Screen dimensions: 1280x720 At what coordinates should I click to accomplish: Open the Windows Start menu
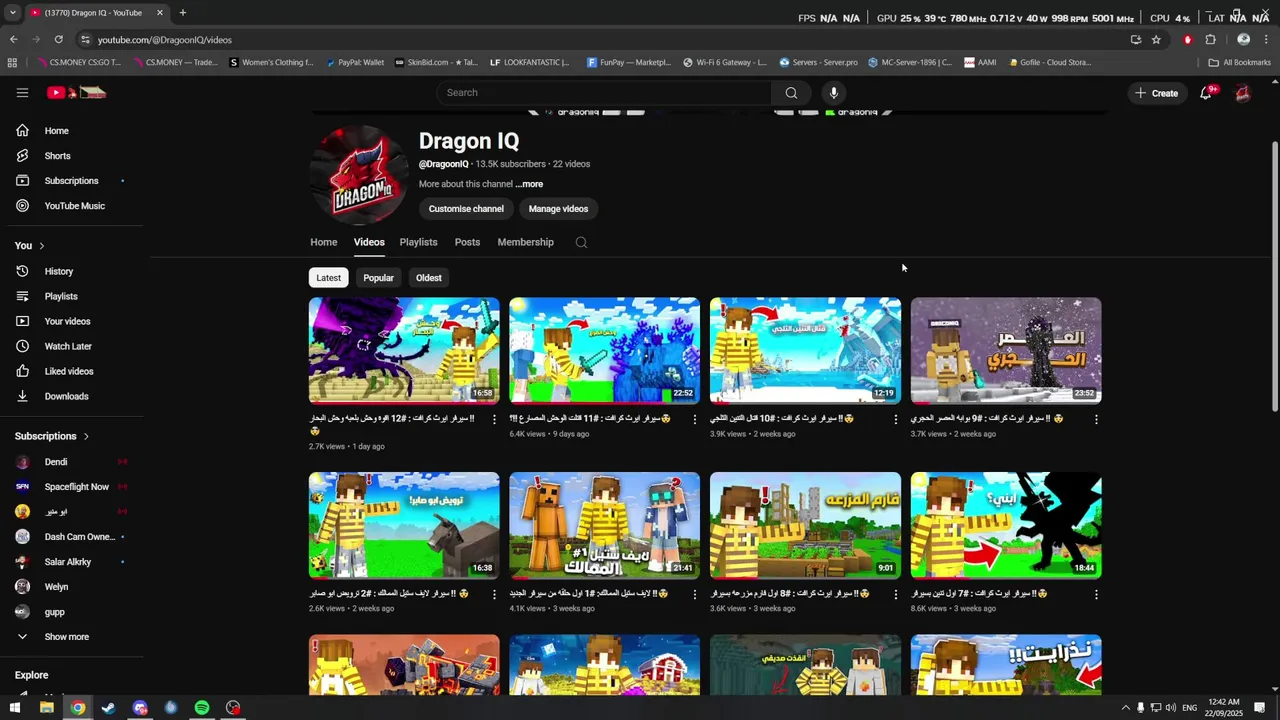tap(15, 708)
